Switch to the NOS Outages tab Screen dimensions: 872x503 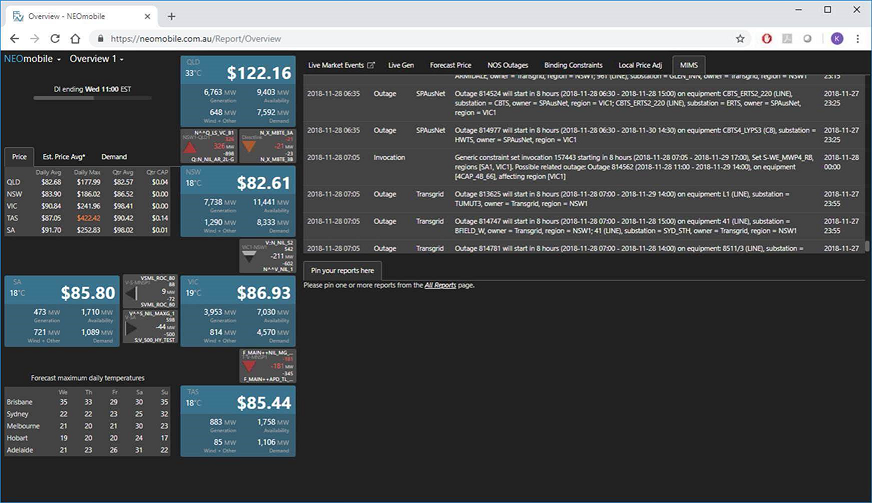point(508,65)
